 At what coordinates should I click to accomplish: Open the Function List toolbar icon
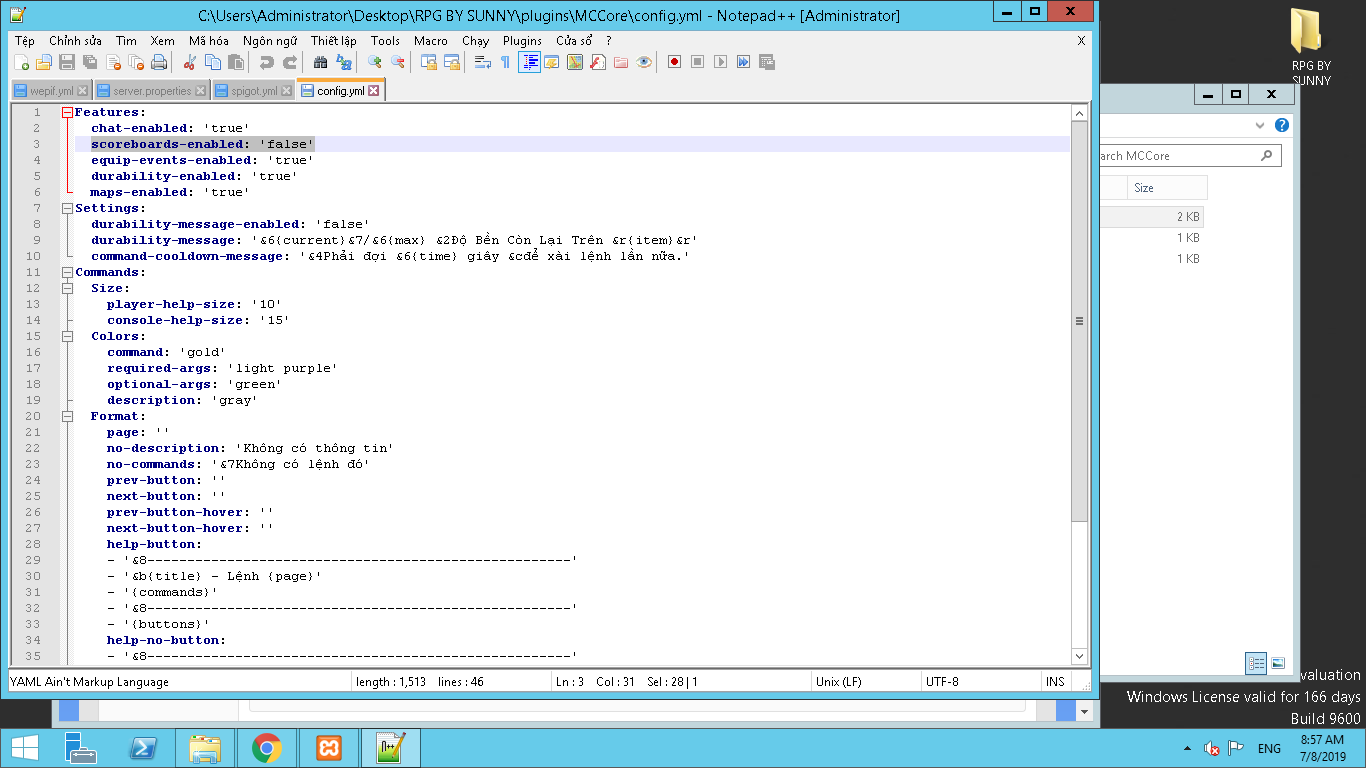click(598, 62)
